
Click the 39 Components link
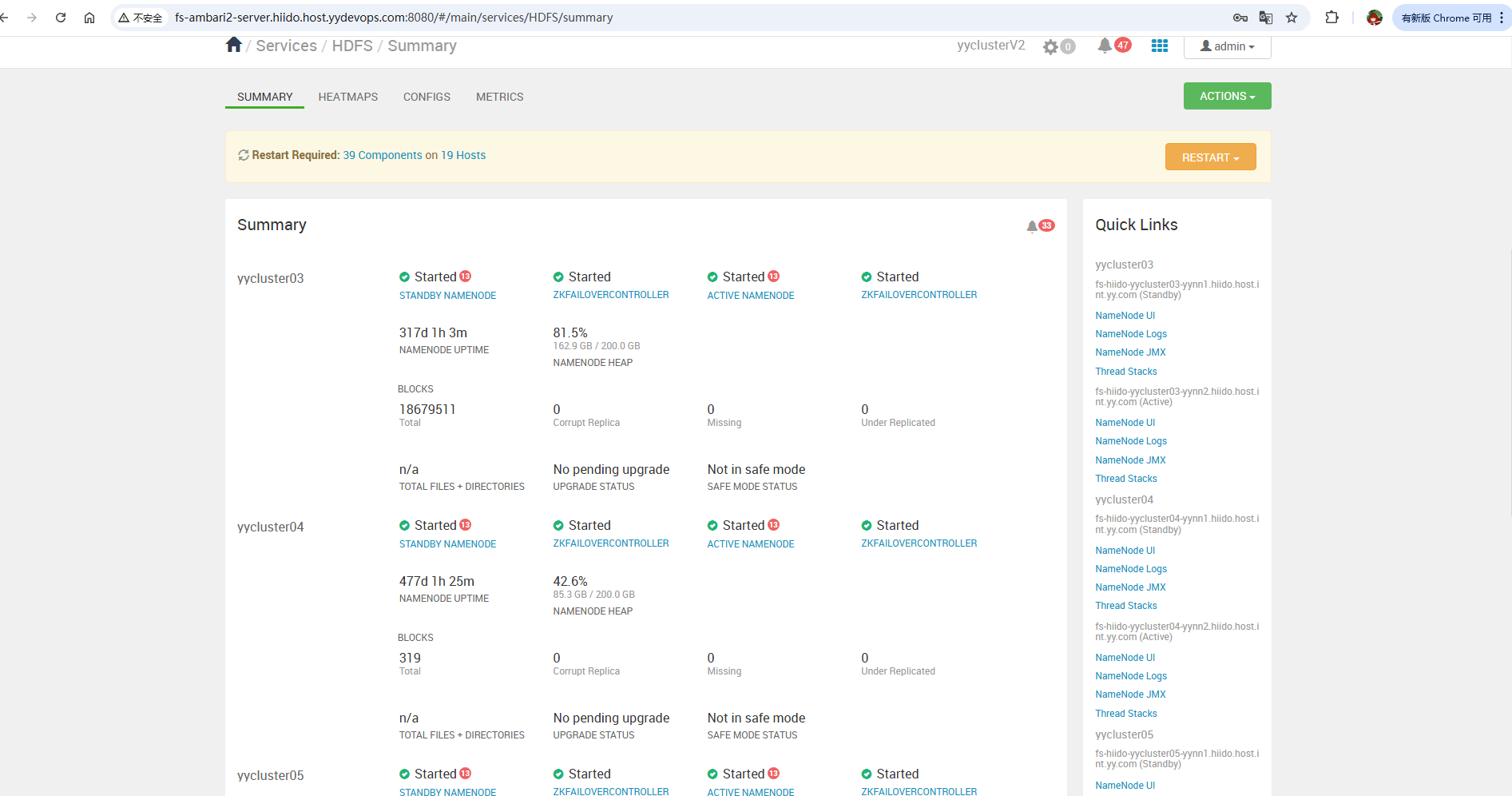383,155
